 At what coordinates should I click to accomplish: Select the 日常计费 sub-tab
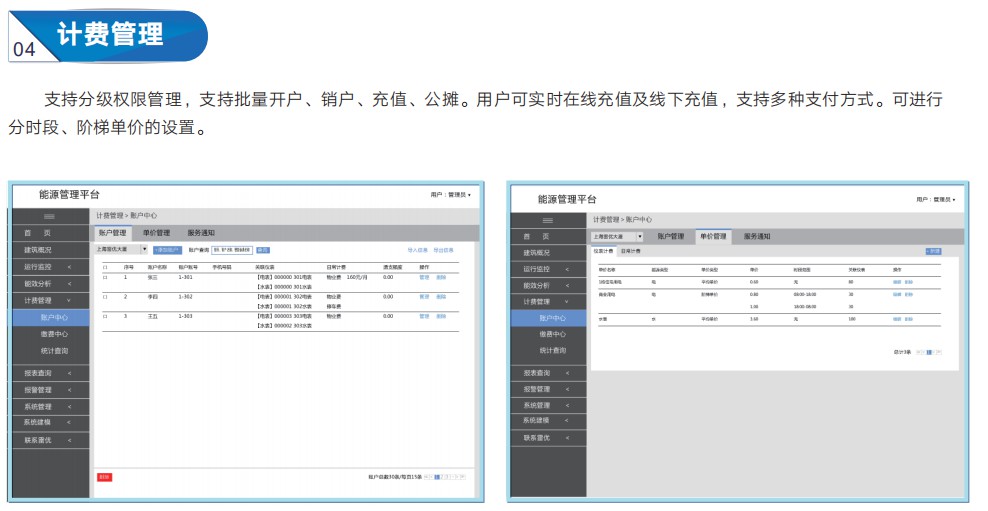631,251
